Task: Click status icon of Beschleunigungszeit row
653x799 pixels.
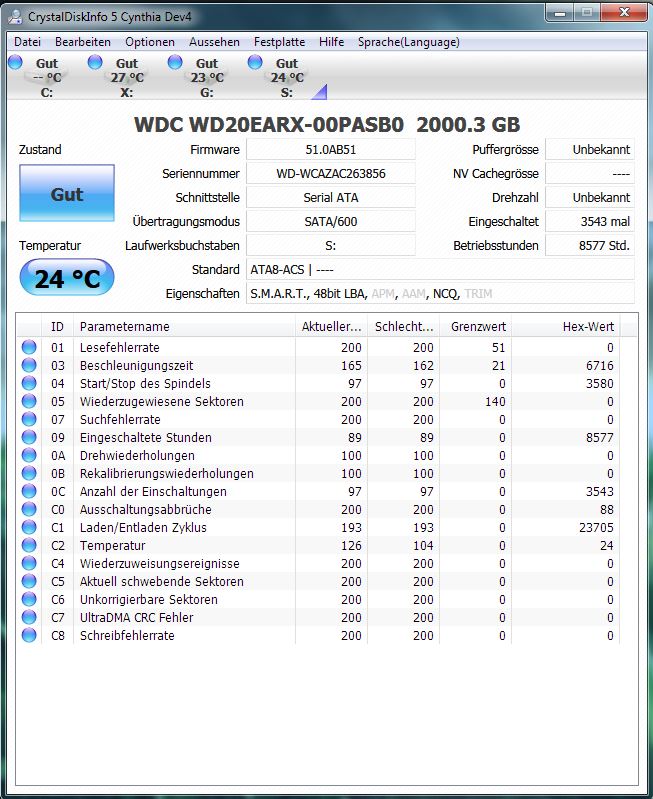Action: coord(29,365)
